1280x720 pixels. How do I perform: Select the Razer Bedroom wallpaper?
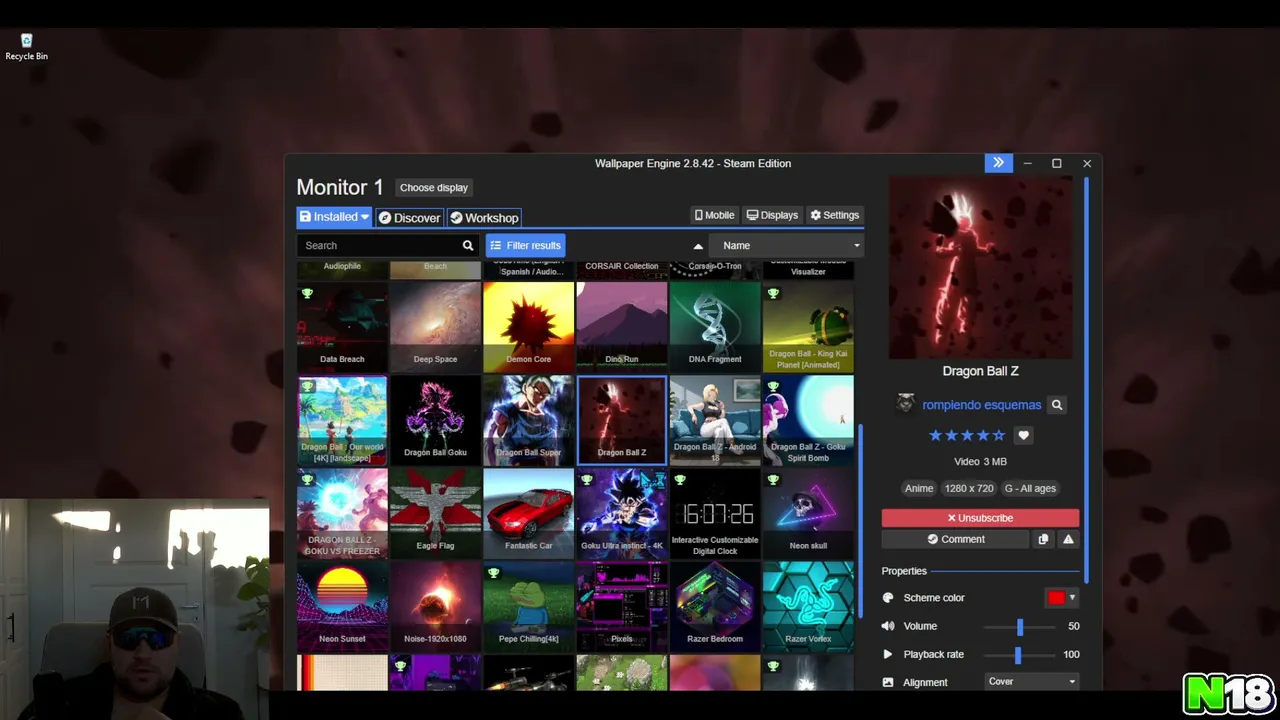point(715,607)
